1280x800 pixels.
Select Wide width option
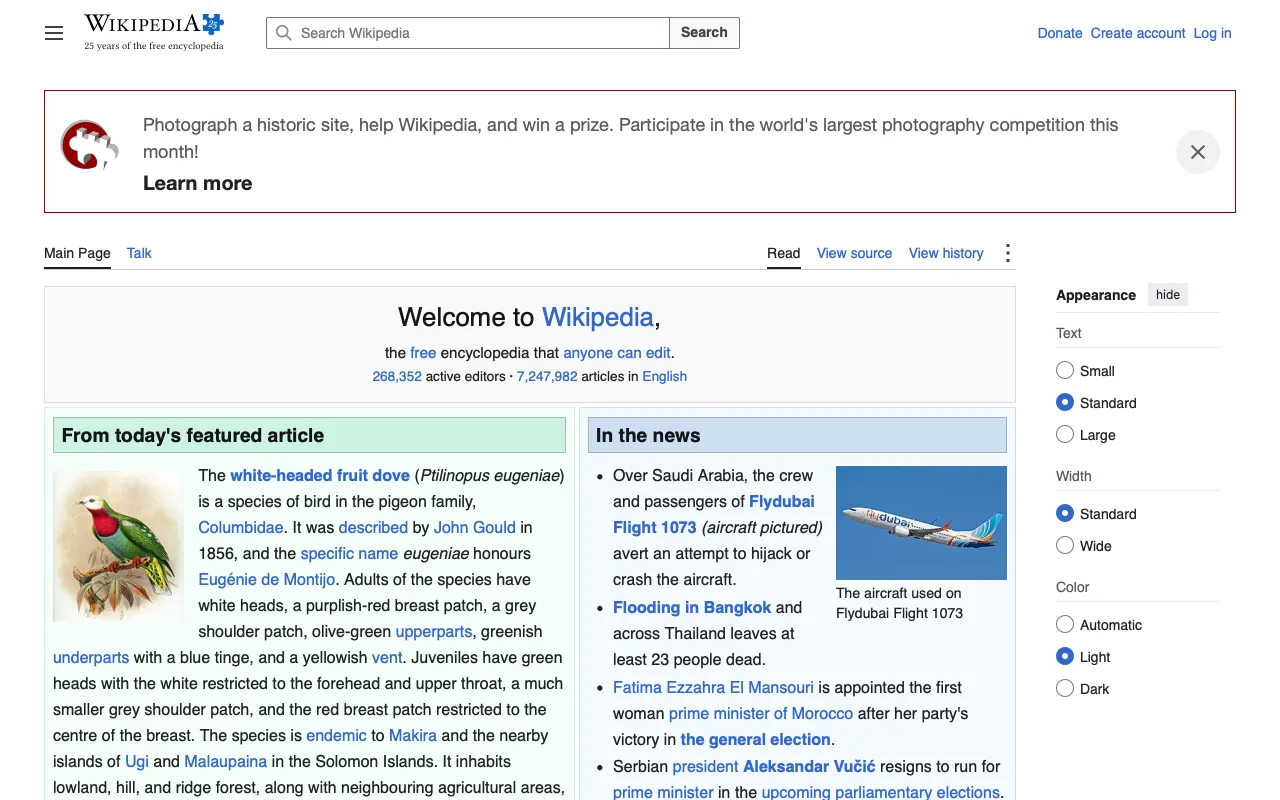click(x=1065, y=546)
